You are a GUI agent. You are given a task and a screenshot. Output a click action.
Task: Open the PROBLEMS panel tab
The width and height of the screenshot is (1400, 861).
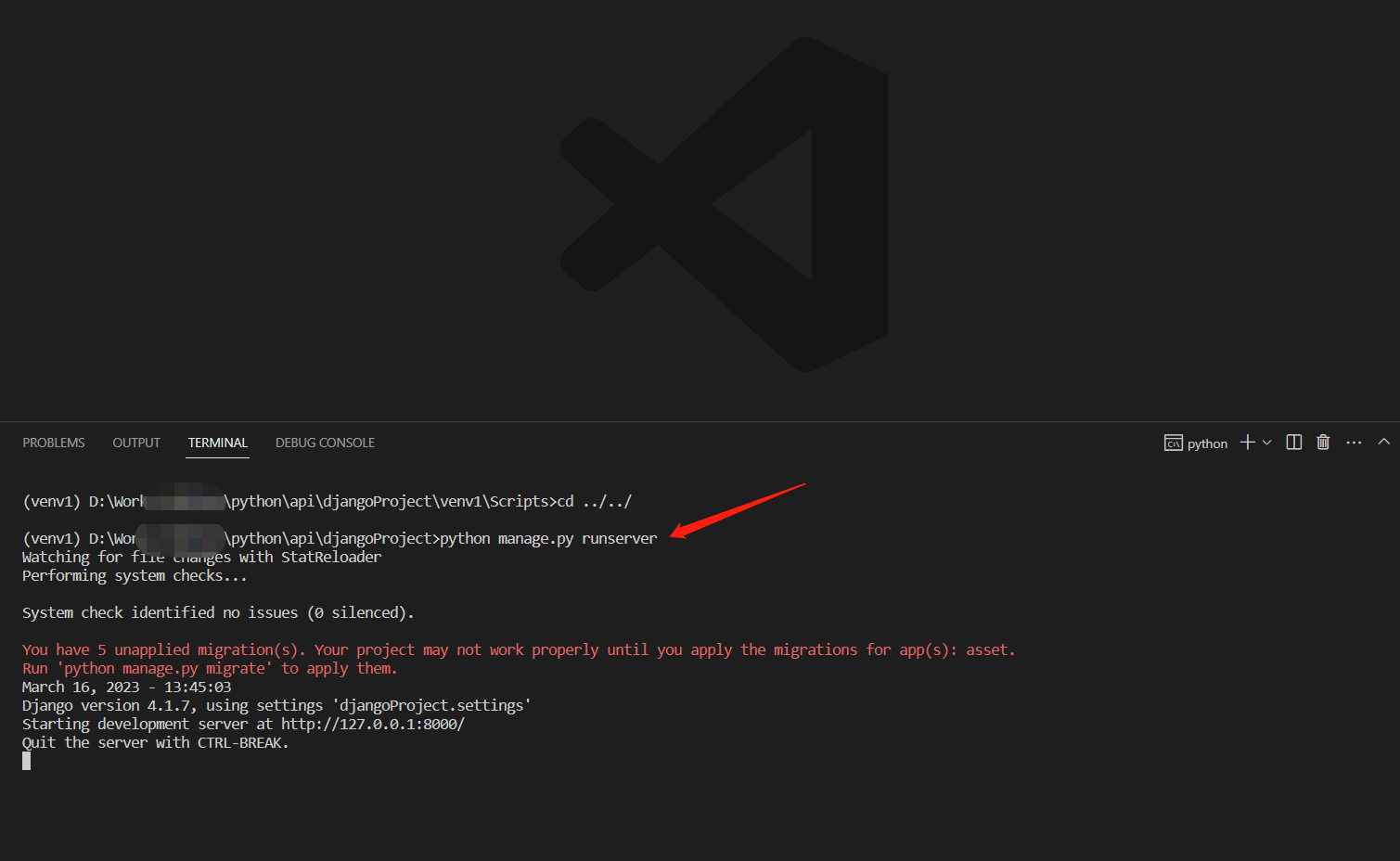[54, 443]
